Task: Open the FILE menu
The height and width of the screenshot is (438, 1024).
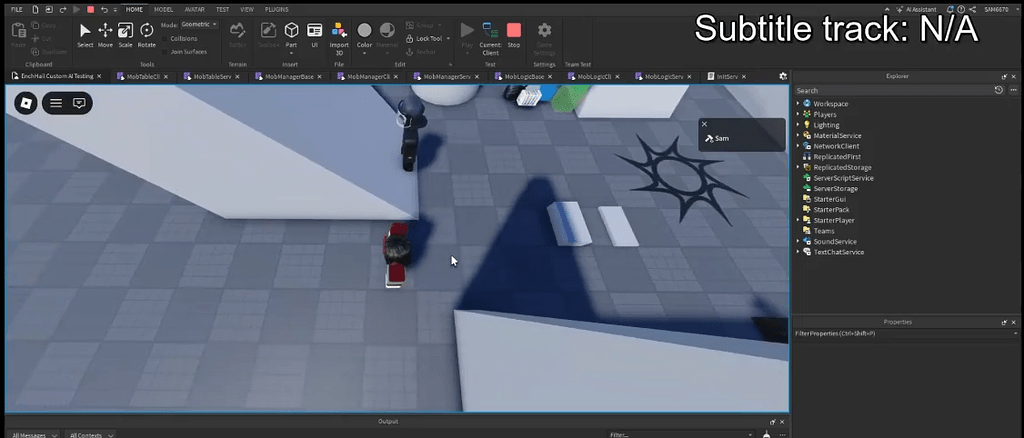Action: pos(16,9)
